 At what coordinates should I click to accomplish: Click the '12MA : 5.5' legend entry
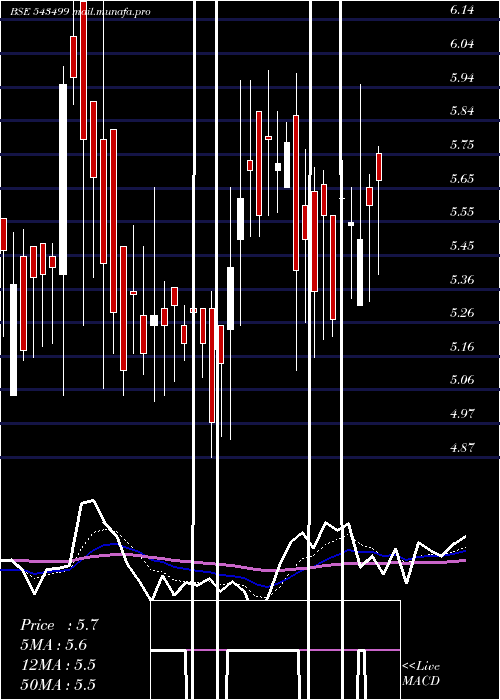point(58,665)
